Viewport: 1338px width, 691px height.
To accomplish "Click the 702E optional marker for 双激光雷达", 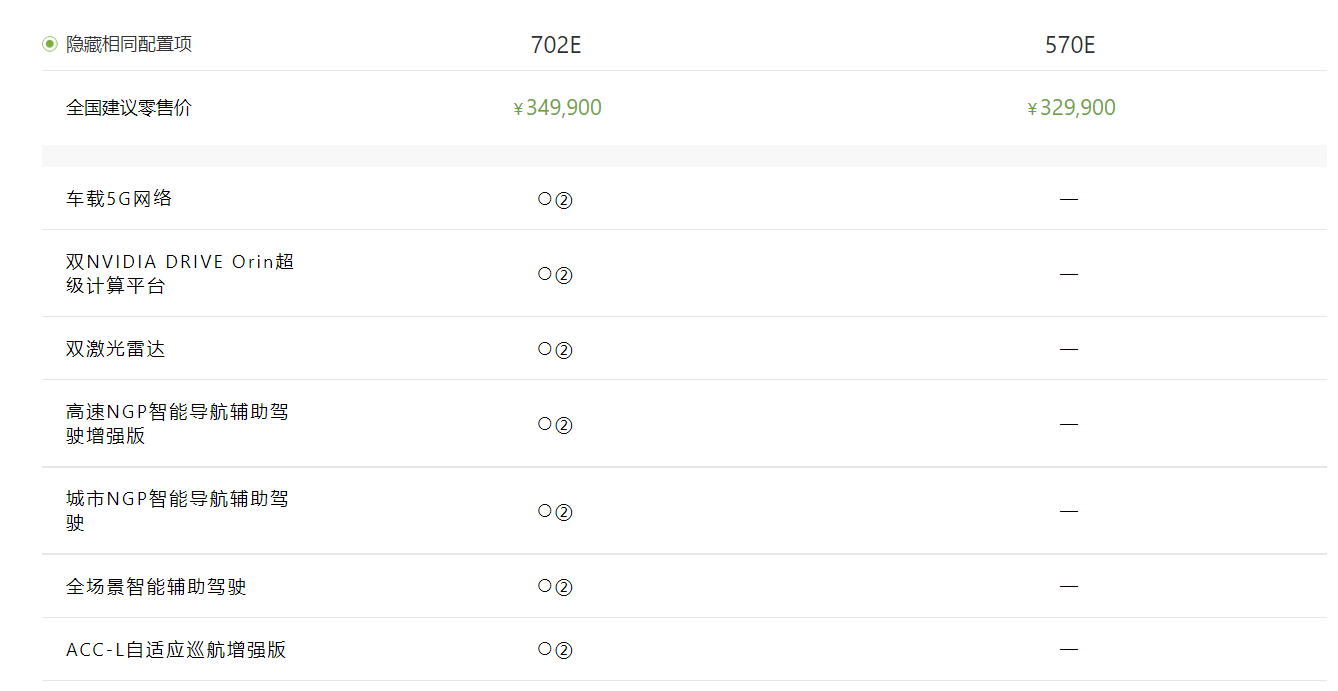I will click(x=555, y=349).
